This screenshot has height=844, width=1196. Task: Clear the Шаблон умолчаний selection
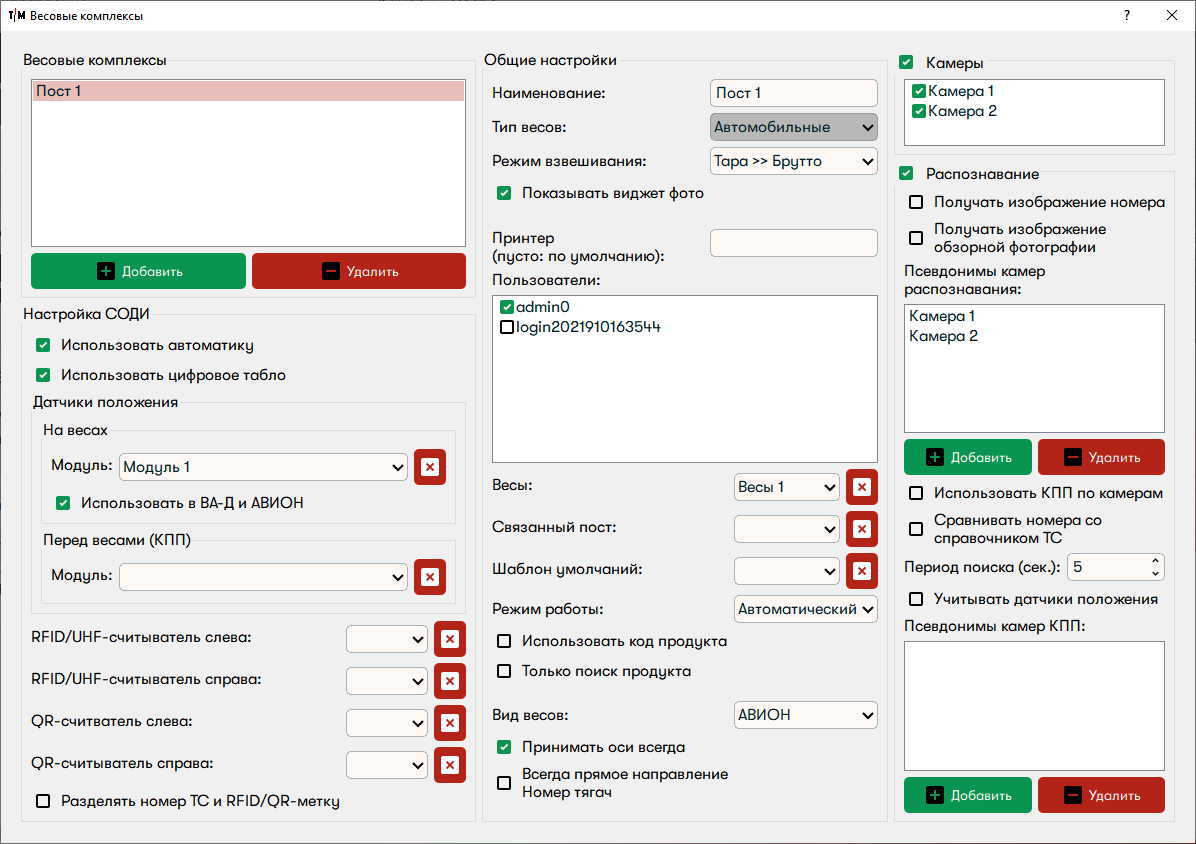pyautogui.click(x=861, y=571)
